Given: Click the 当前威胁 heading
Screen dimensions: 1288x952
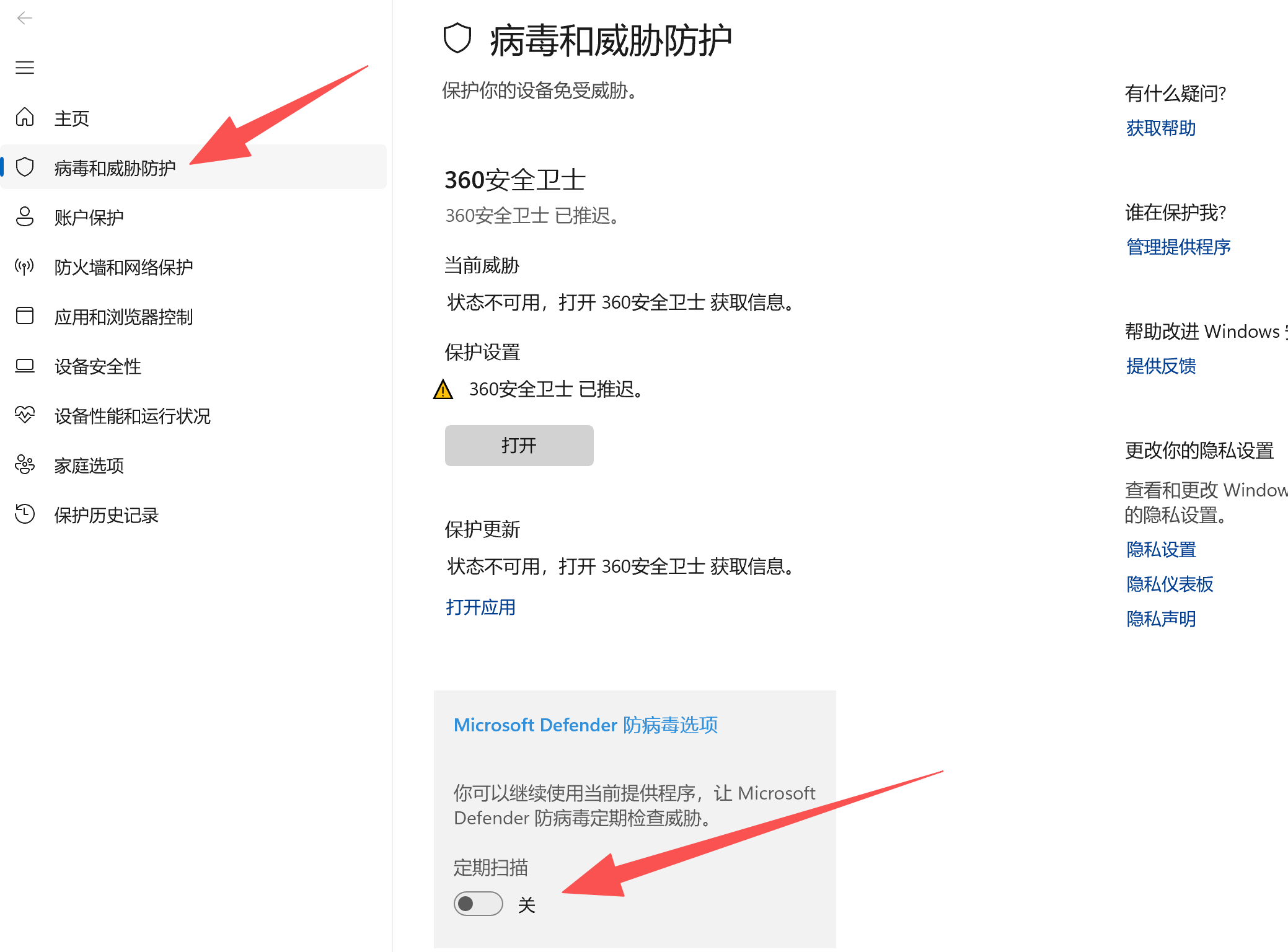Looking at the screenshot, I should pyautogui.click(x=482, y=265).
